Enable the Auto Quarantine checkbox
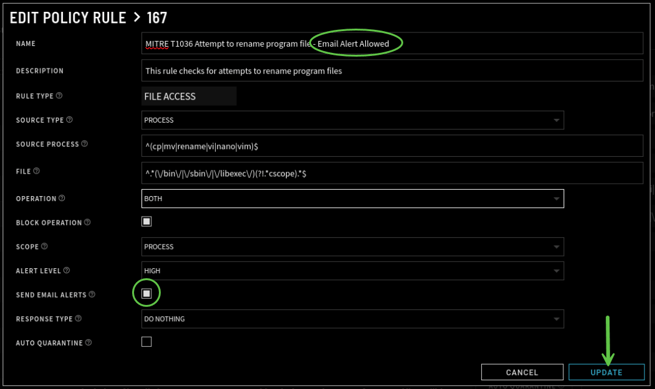The width and height of the screenshot is (655, 389). click(146, 342)
